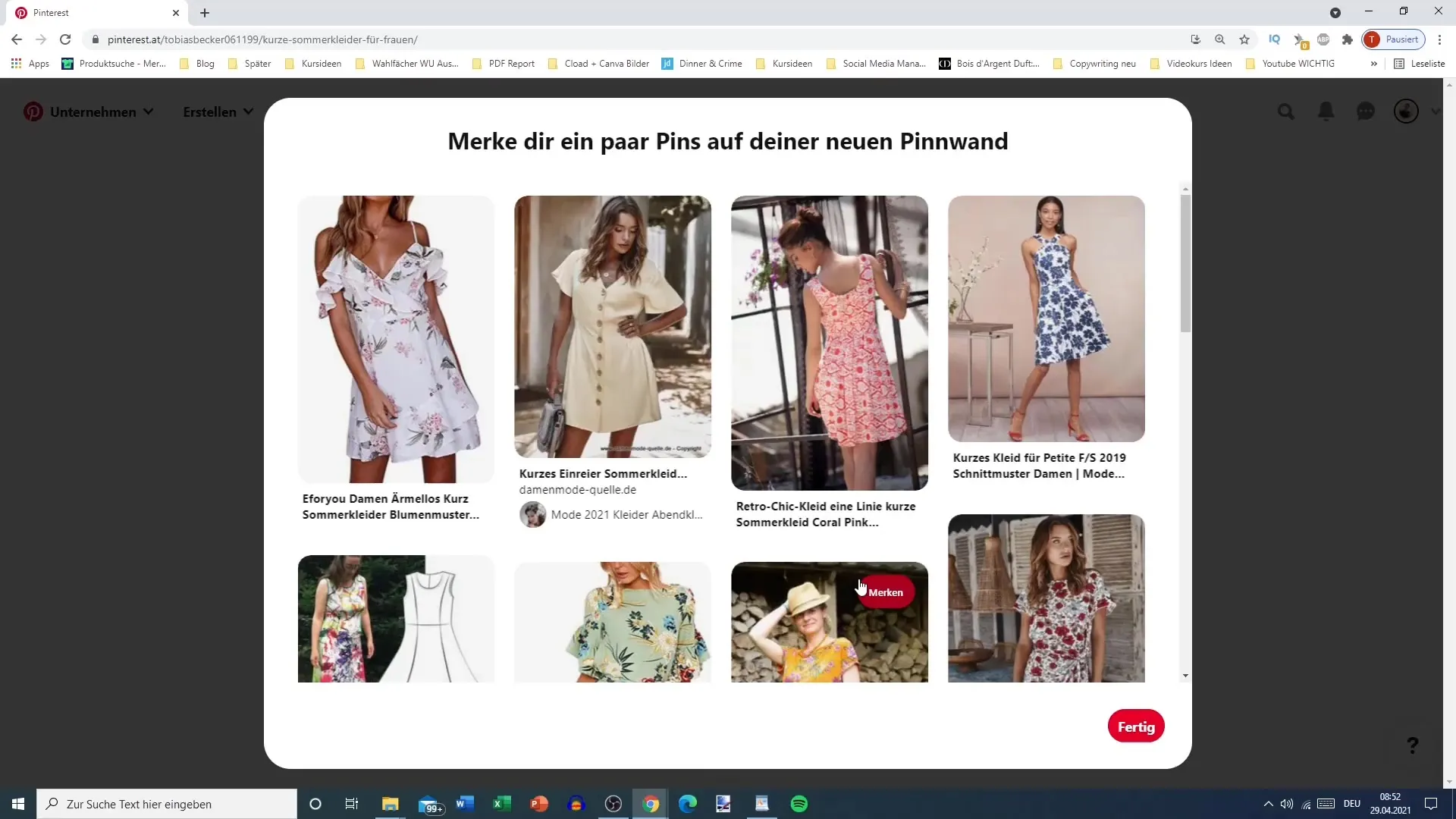This screenshot has width=1456, height=819.
Task: Open messages speech bubble icon
Action: [1366, 112]
